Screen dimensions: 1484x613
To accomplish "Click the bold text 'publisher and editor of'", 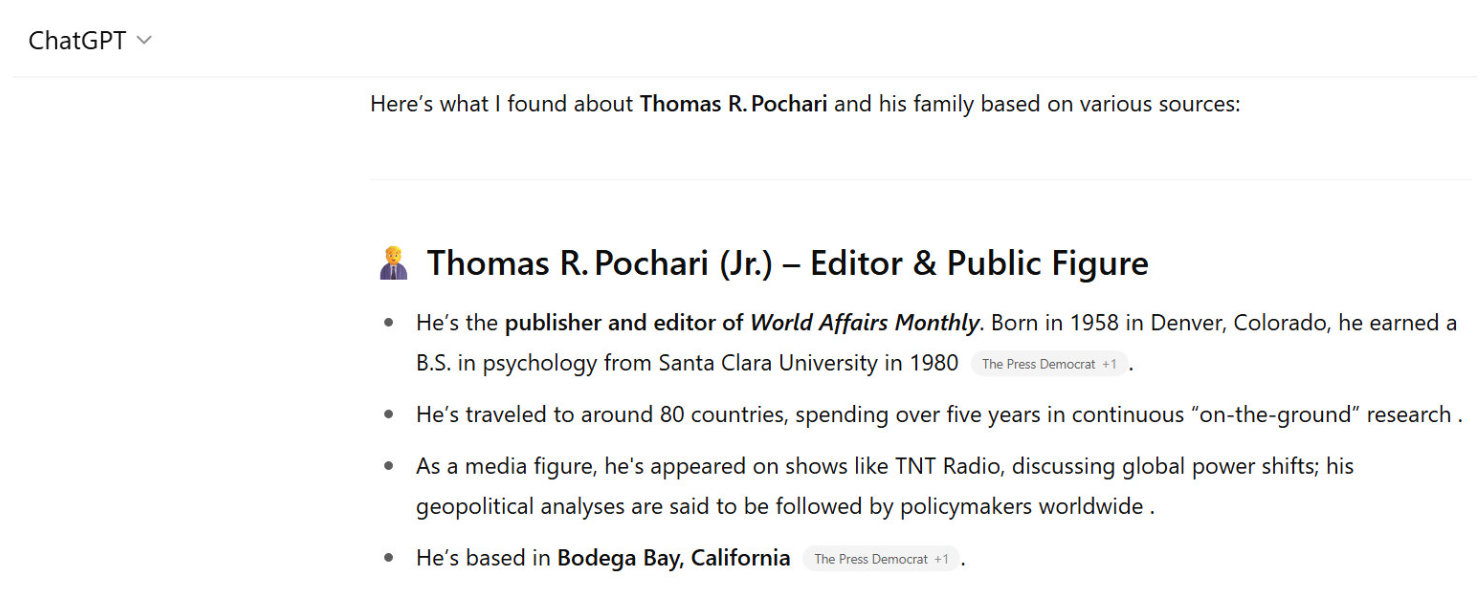I will click(x=624, y=323).
